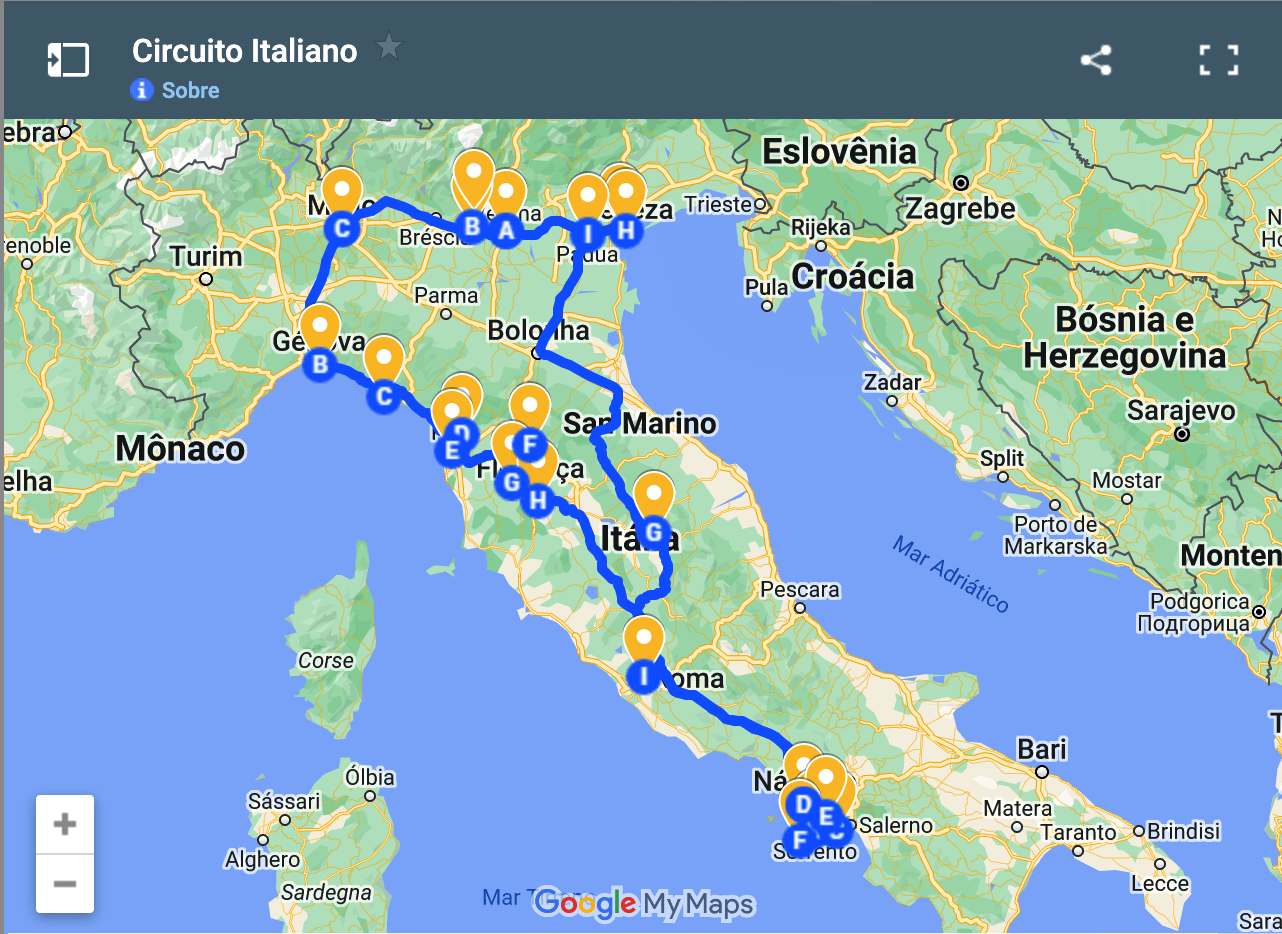Star the Circuito Italiano map

(x=388, y=47)
